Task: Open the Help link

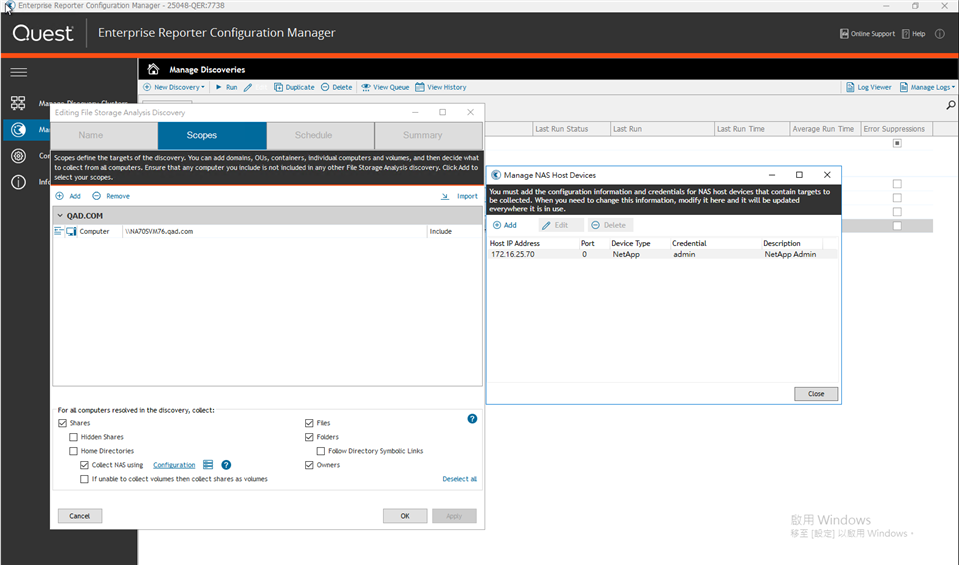Action: (914, 34)
